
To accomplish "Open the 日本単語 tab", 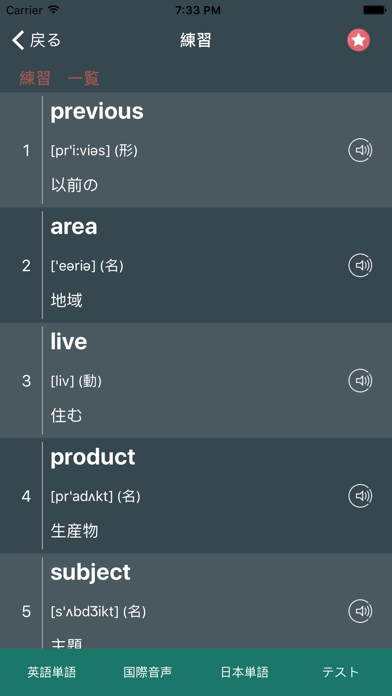I will point(245,672).
